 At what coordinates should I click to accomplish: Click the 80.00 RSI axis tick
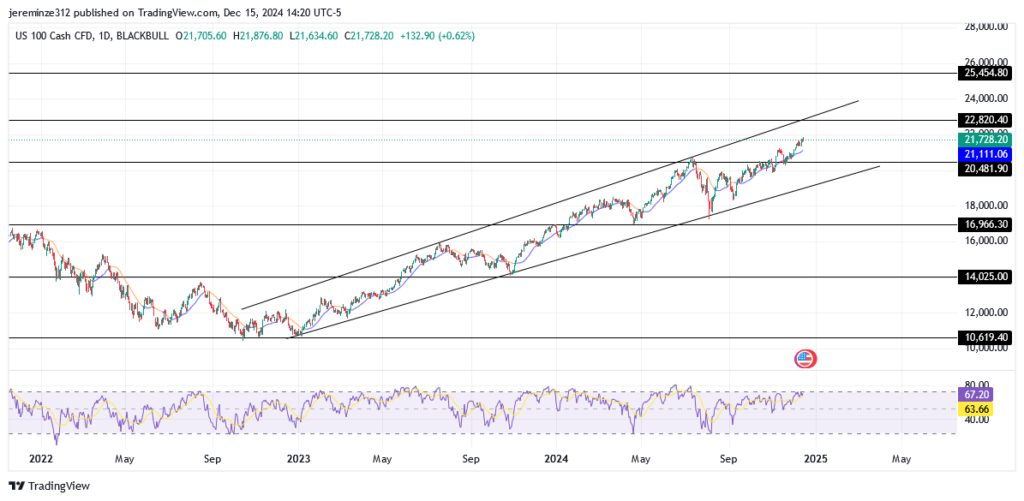pos(977,384)
